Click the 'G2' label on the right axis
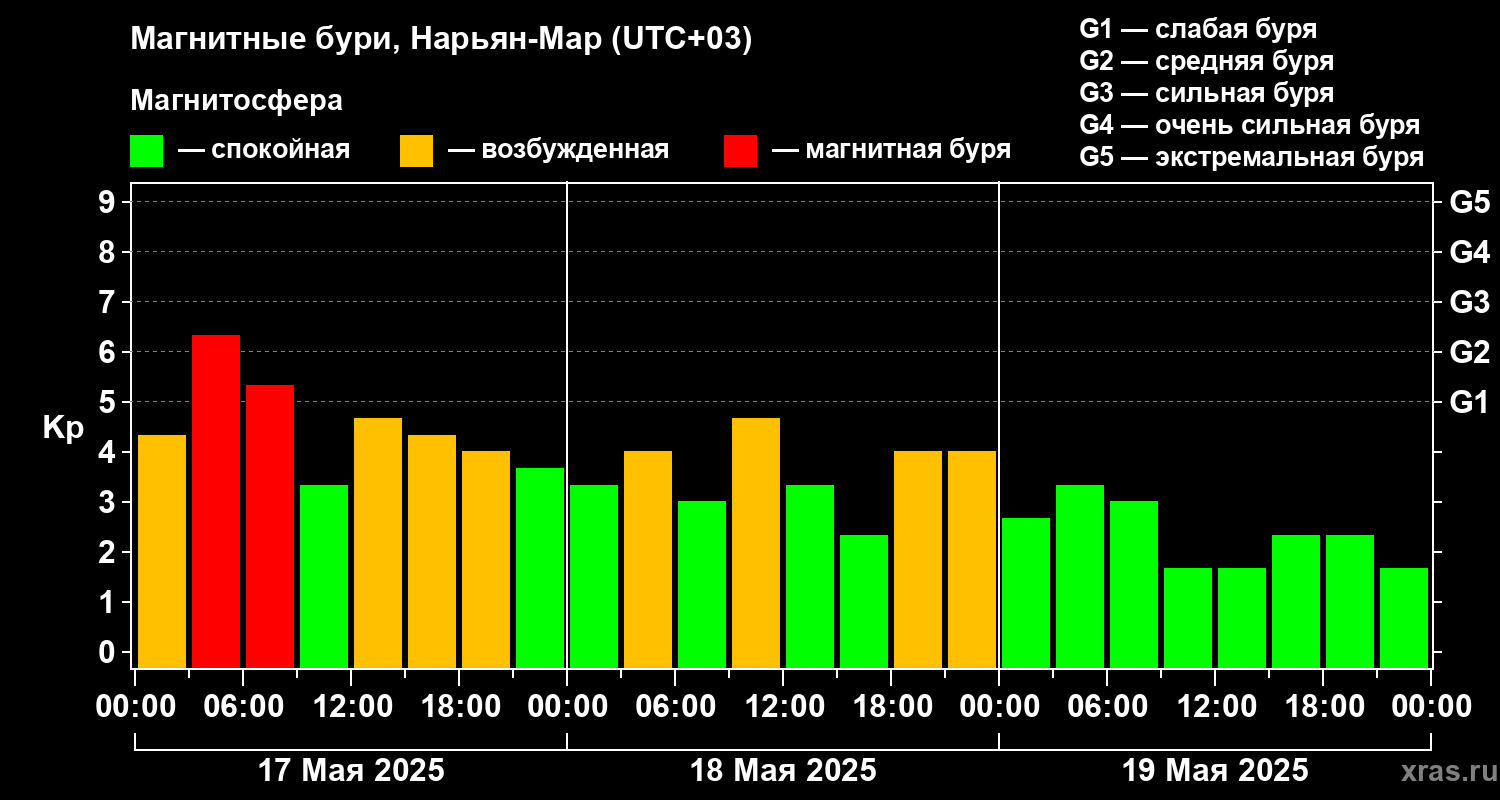This screenshot has height=800, width=1500. click(1470, 353)
